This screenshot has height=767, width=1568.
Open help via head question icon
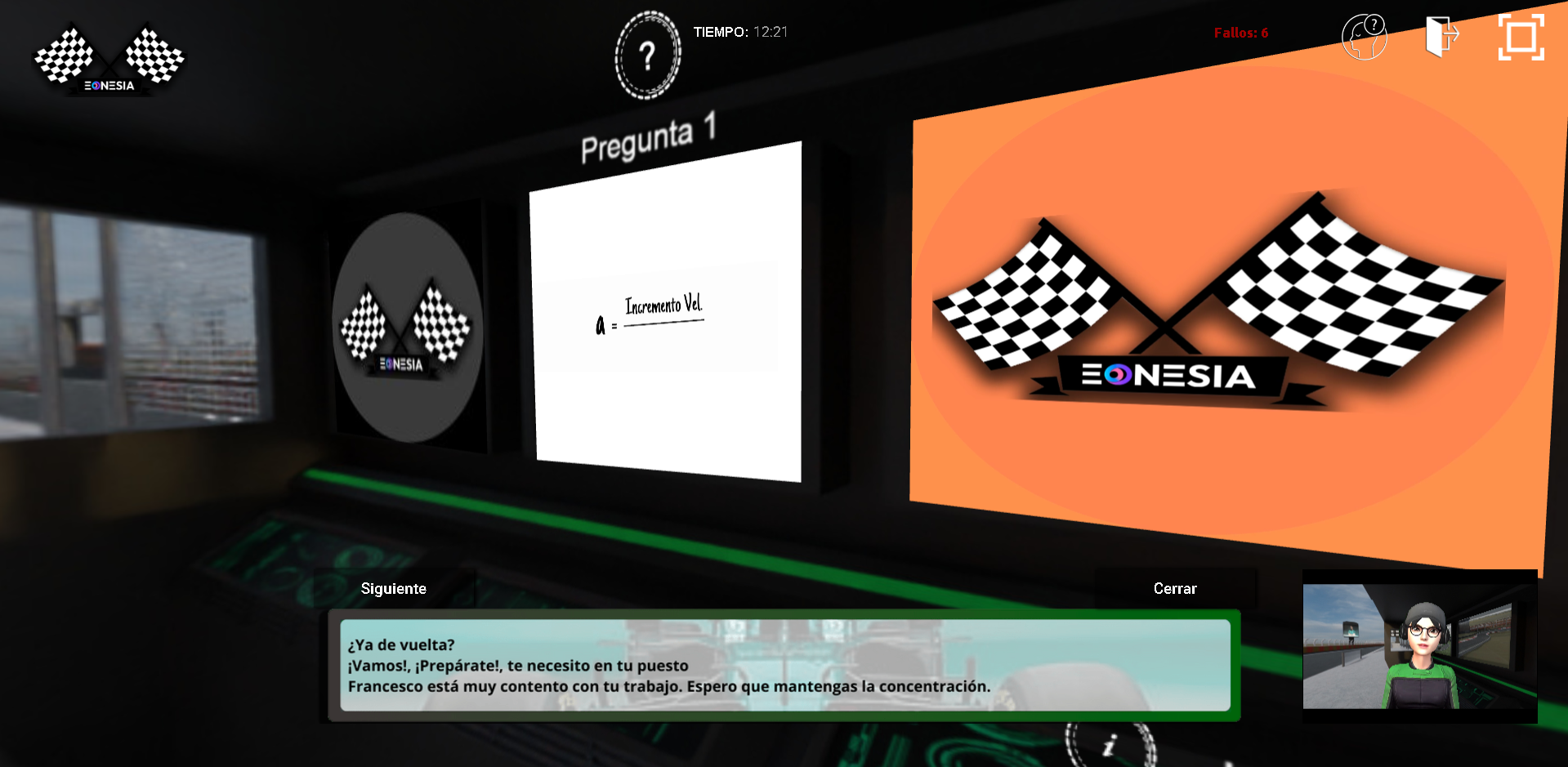point(1364,37)
